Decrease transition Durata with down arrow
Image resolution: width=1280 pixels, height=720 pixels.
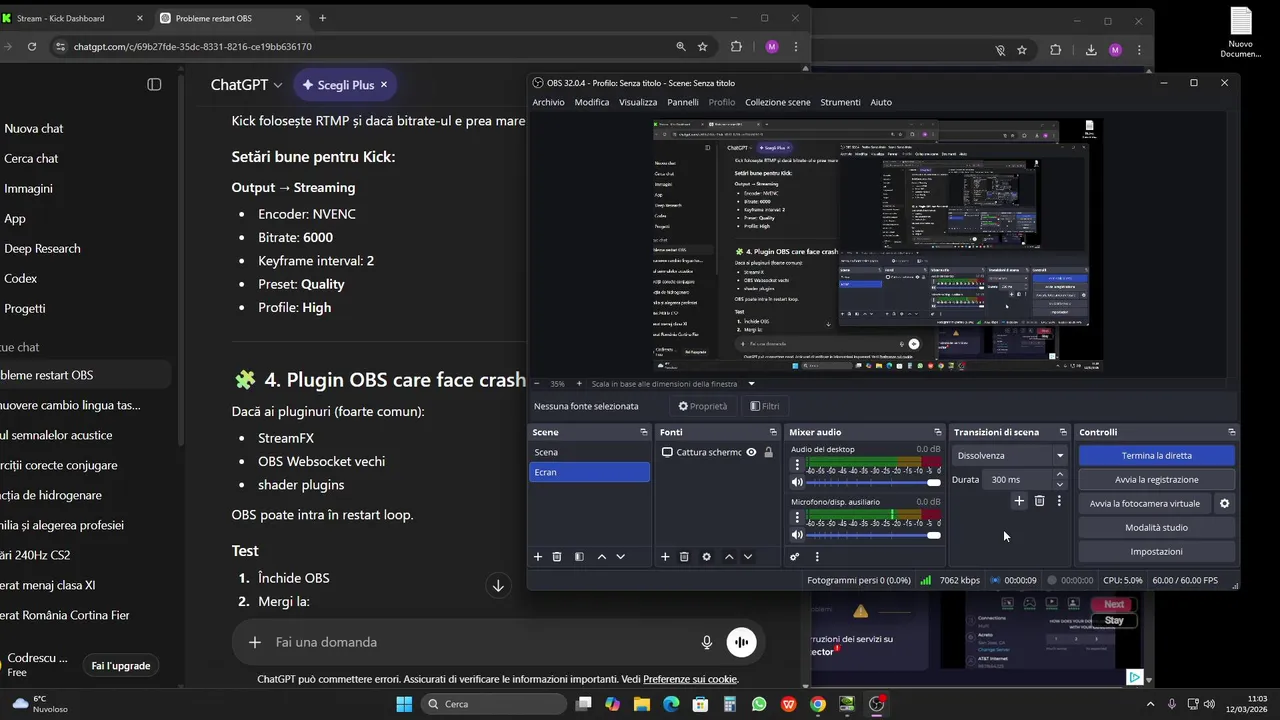click(x=1060, y=484)
